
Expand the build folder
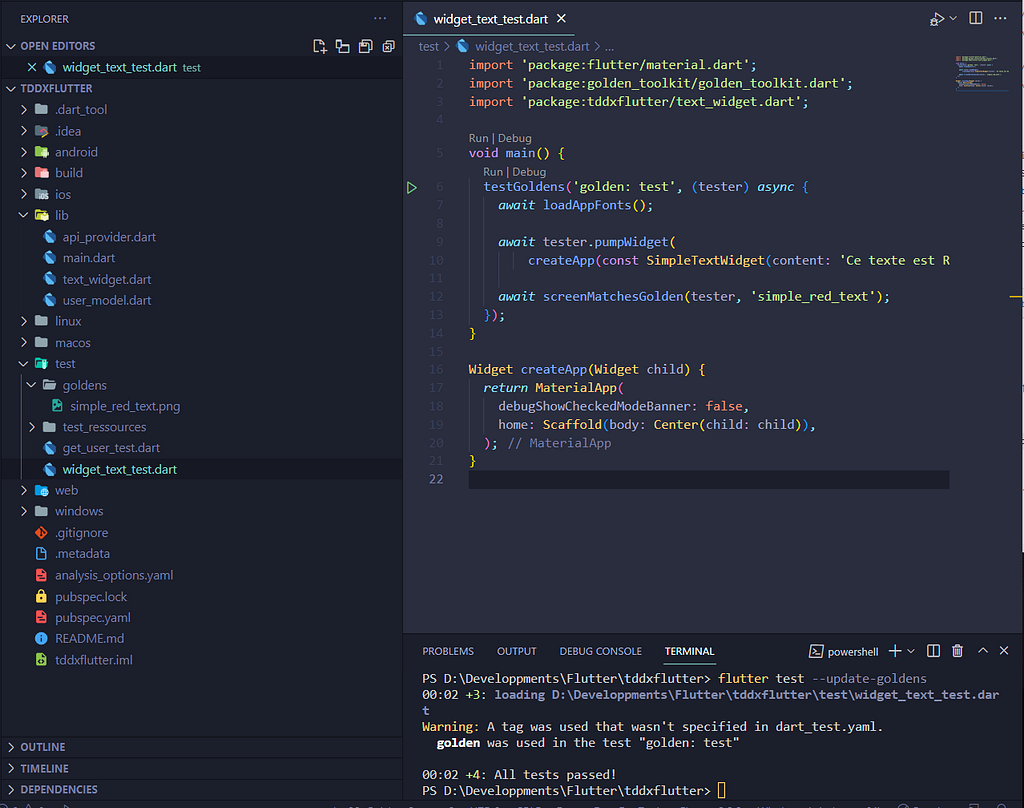pyautogui.click(x=201, y=173)
